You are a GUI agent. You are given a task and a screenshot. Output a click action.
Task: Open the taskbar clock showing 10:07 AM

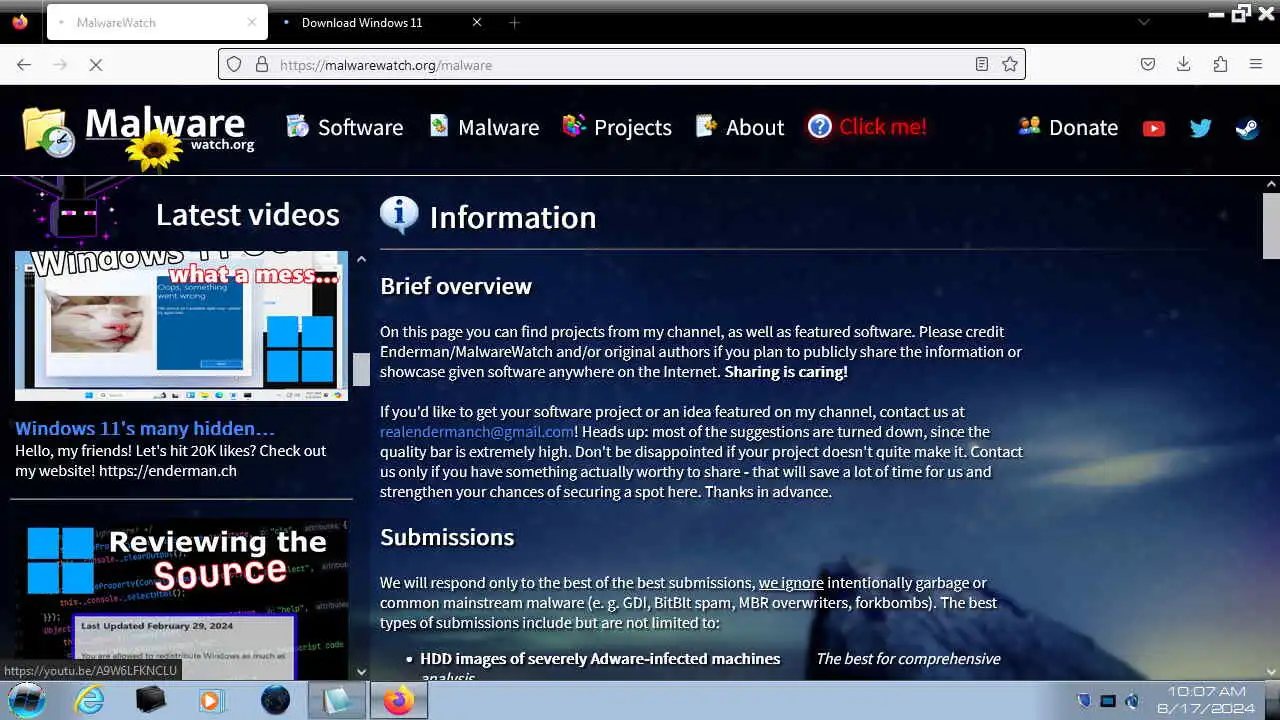point(1206,700)
